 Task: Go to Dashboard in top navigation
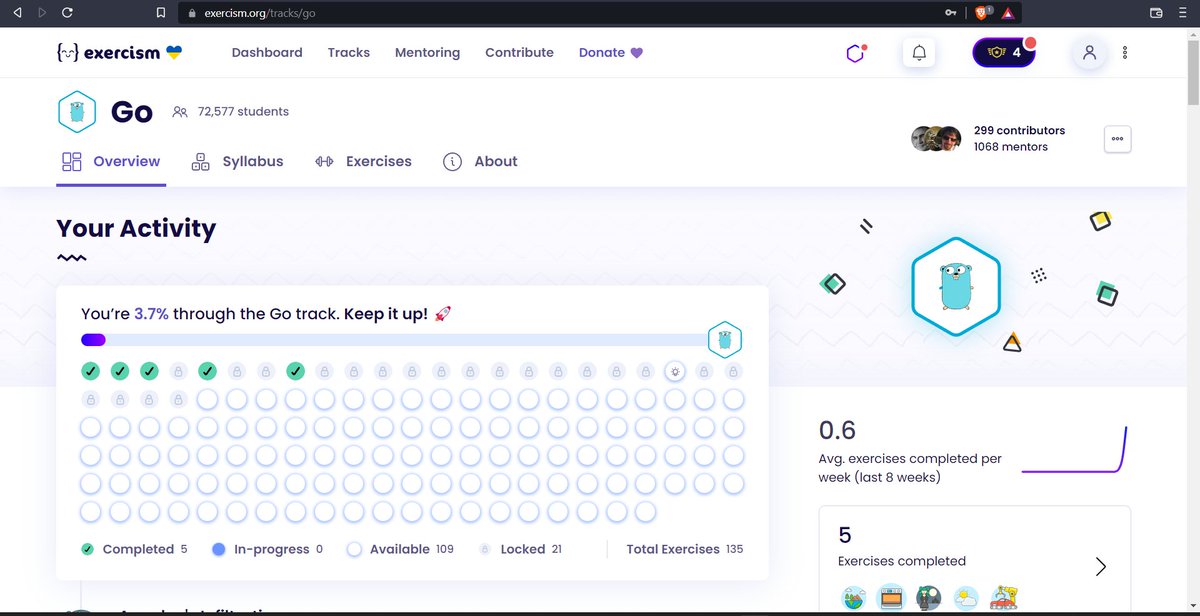coord(267,53)
